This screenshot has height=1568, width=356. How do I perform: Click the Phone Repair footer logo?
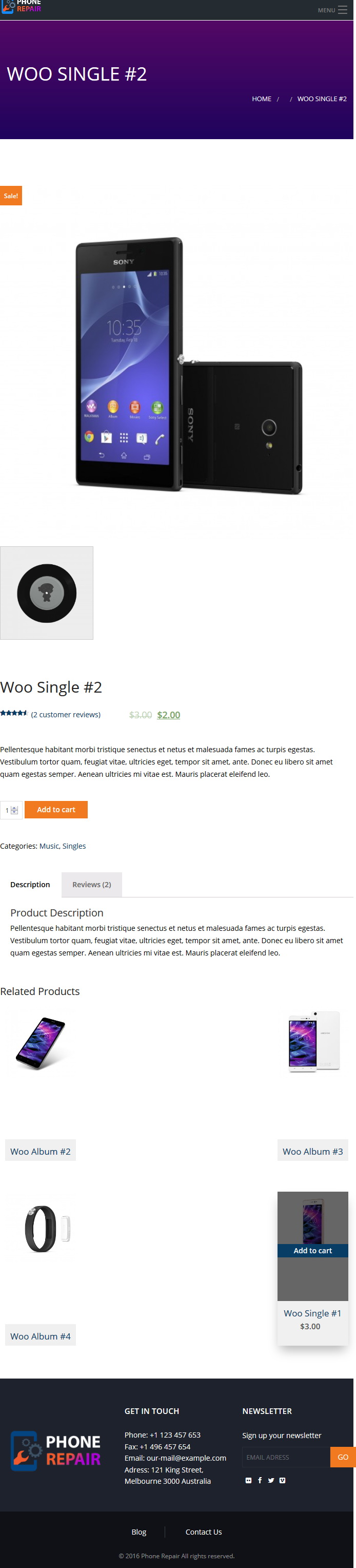(x=55, y=1450)
